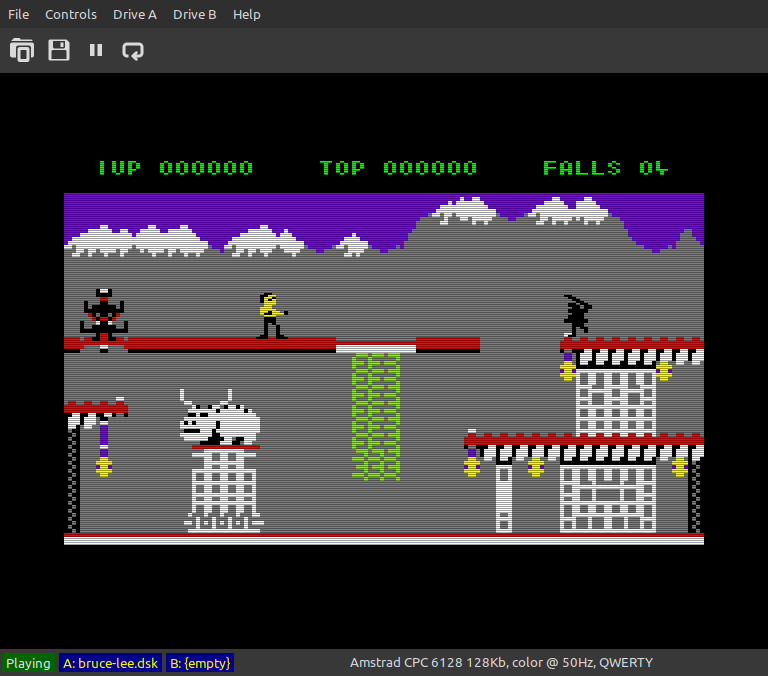Open the Controls menu
Screen dimensions: 768x676
pos(71,15)
